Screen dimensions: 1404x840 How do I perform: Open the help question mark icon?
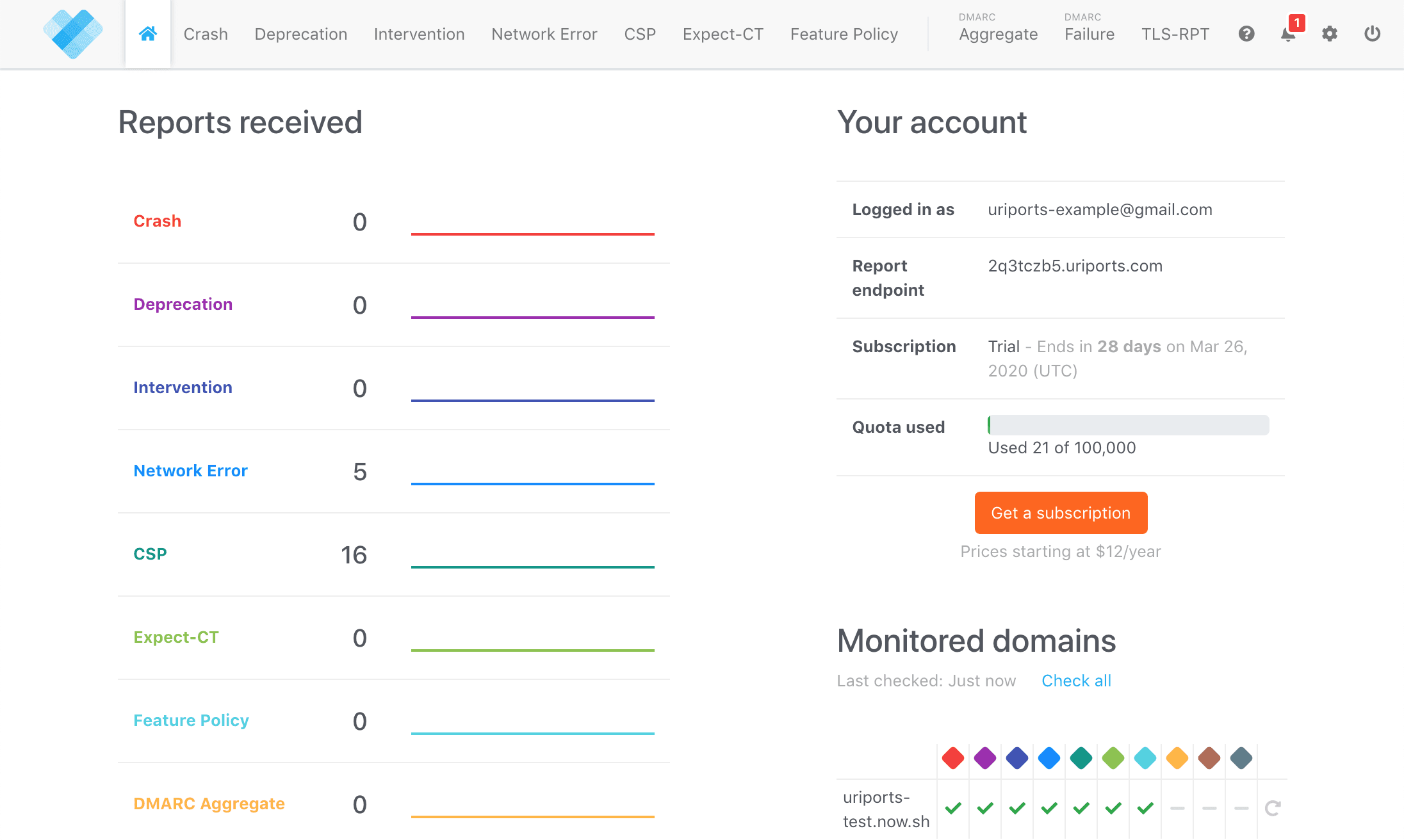coord(1246,33)
